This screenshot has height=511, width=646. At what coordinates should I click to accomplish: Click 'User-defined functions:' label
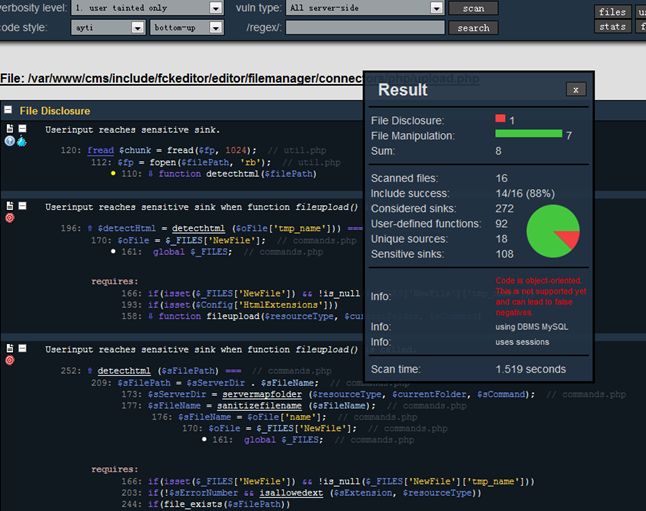tap(426, 224)
